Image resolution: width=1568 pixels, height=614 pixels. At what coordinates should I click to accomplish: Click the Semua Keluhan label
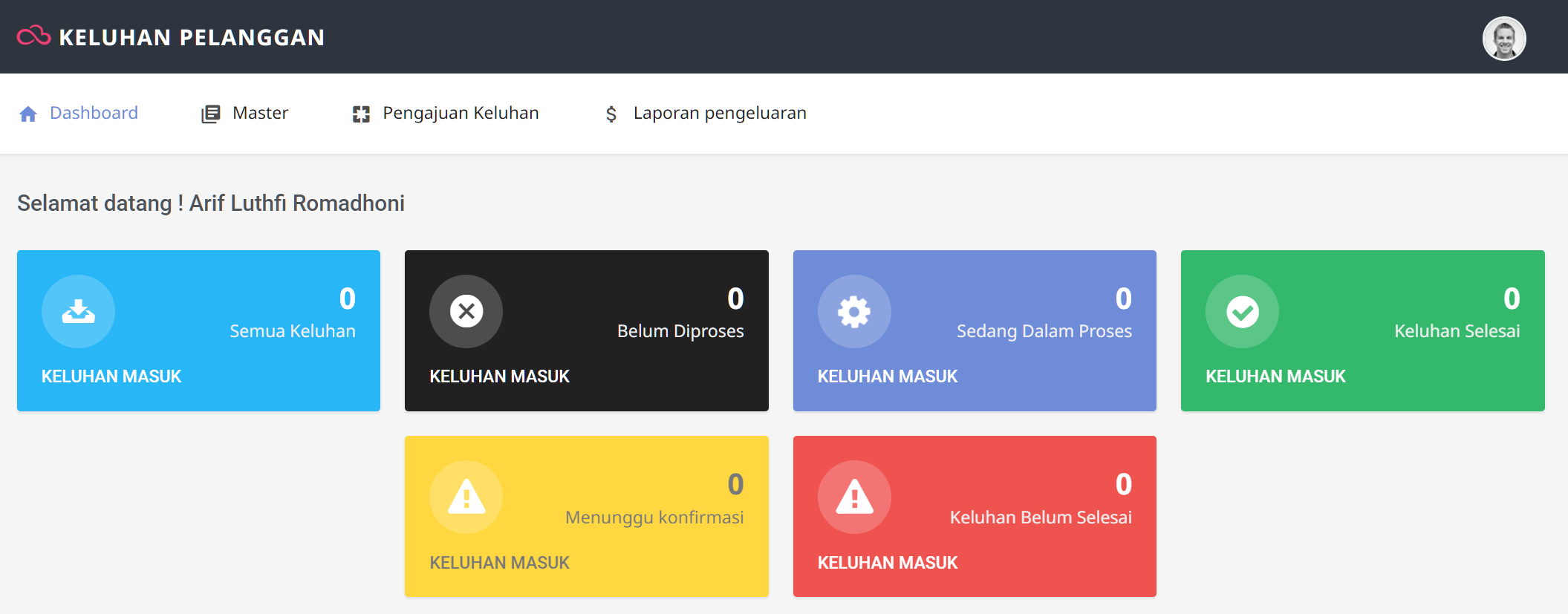[293, 331]
